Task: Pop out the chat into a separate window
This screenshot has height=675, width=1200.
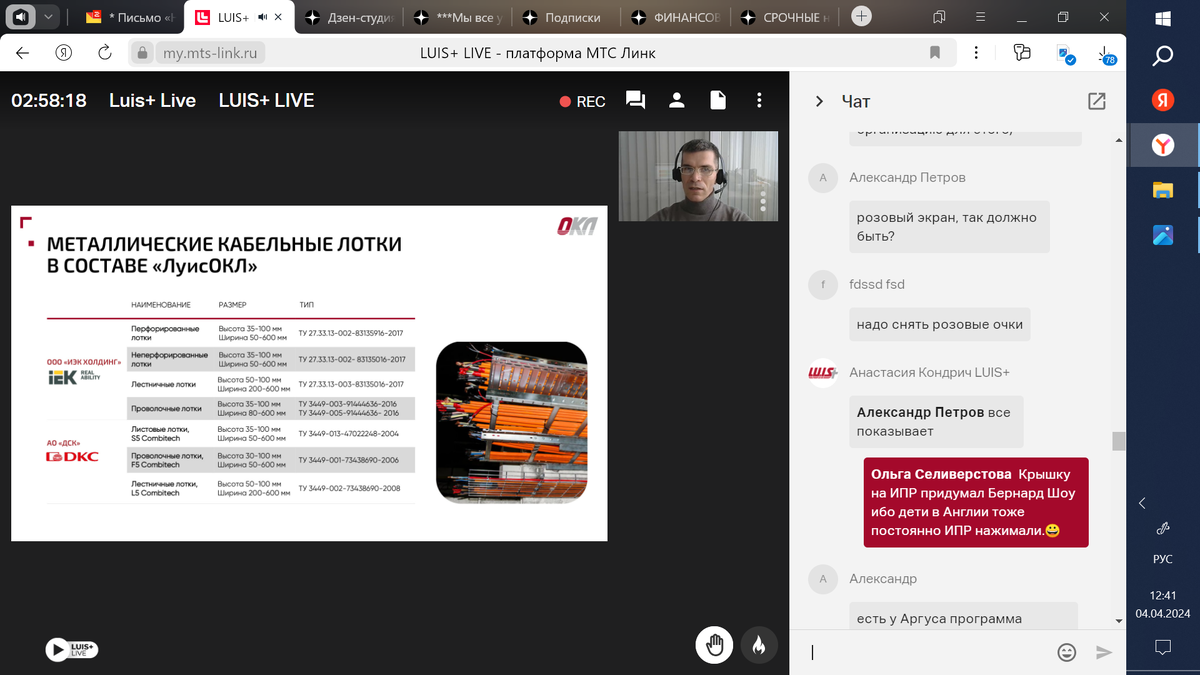Action: coord(1097,101)
